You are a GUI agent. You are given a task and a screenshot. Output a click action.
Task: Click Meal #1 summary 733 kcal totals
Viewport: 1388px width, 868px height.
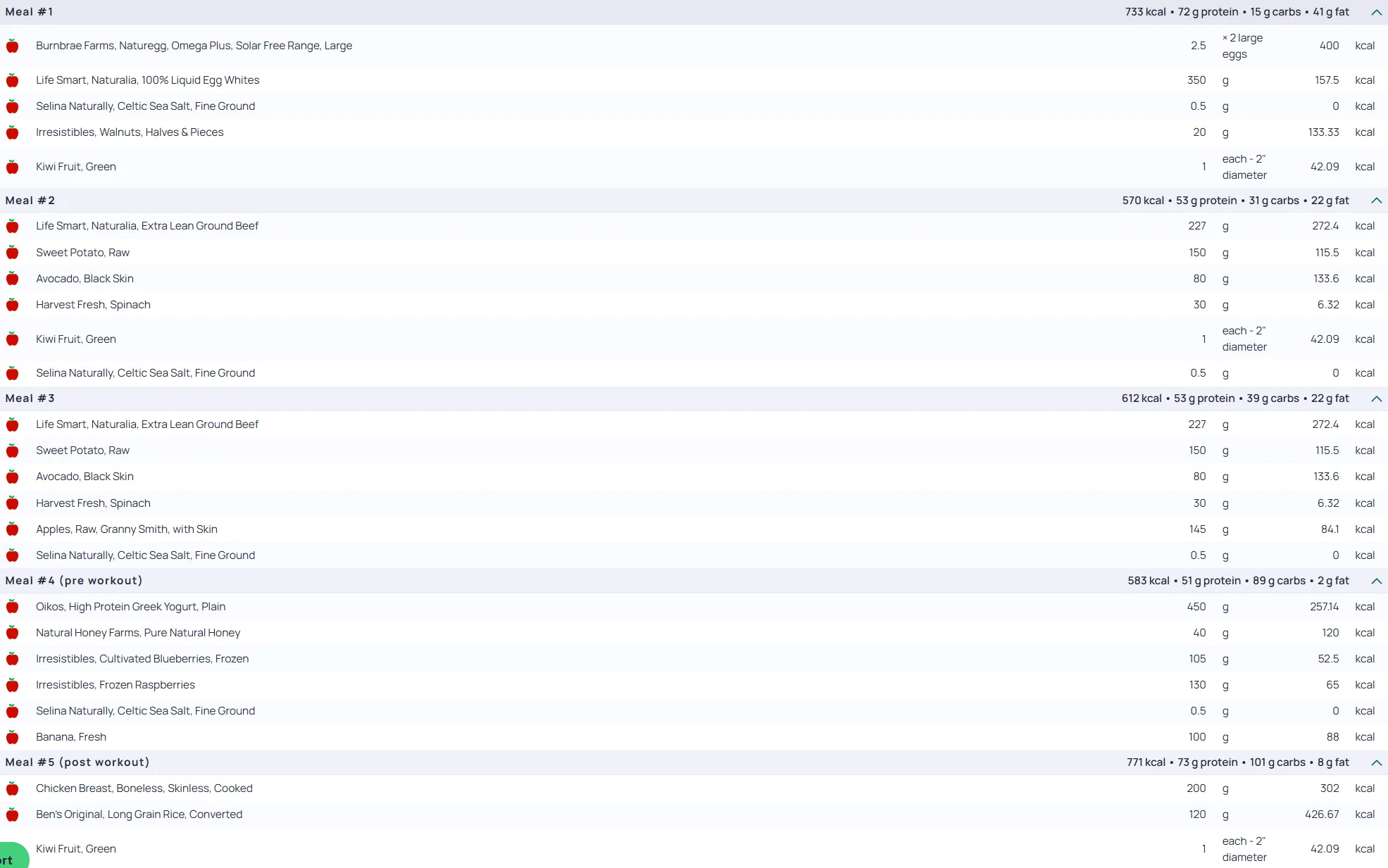1237,12
